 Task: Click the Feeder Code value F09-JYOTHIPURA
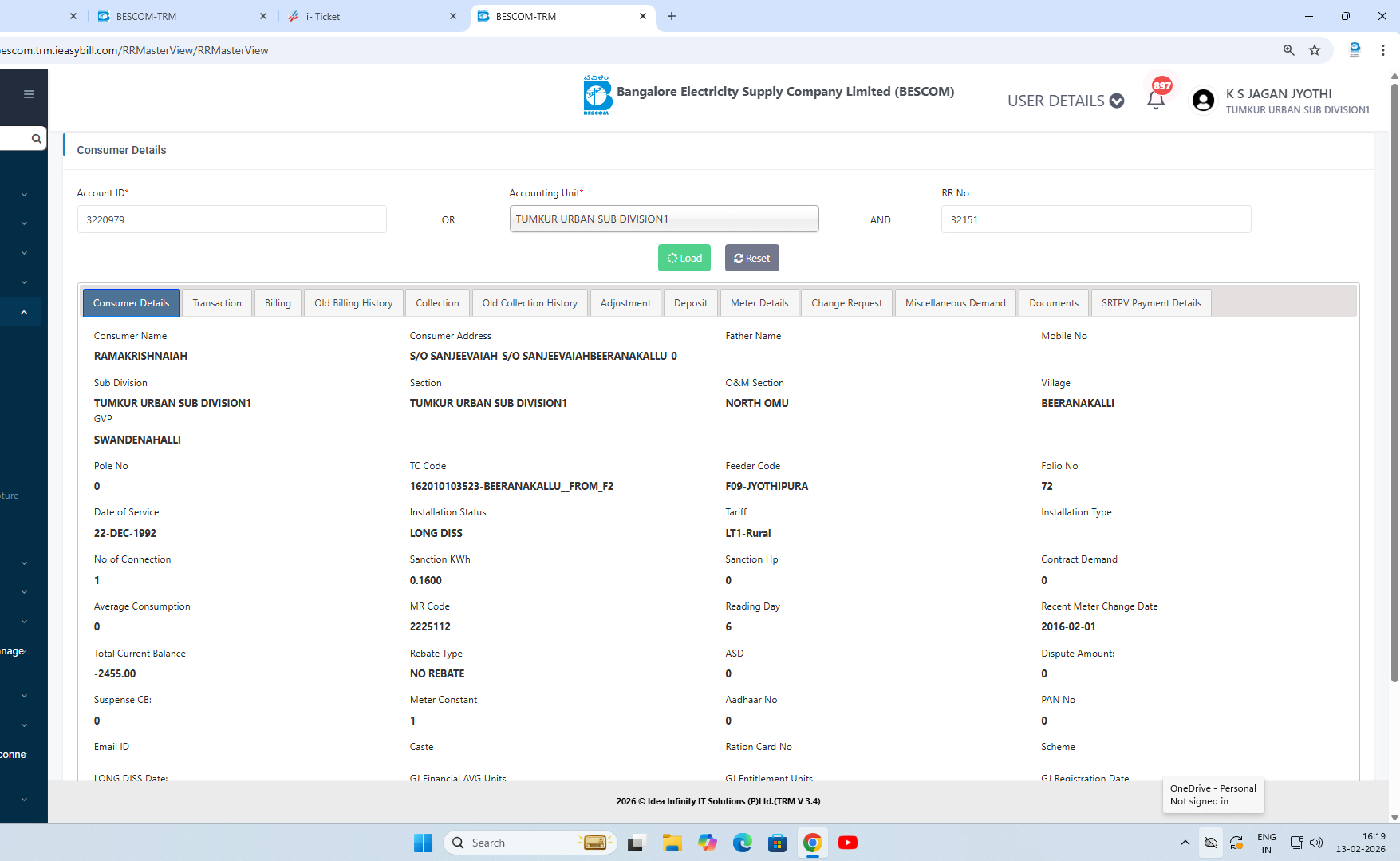(767, 486)
